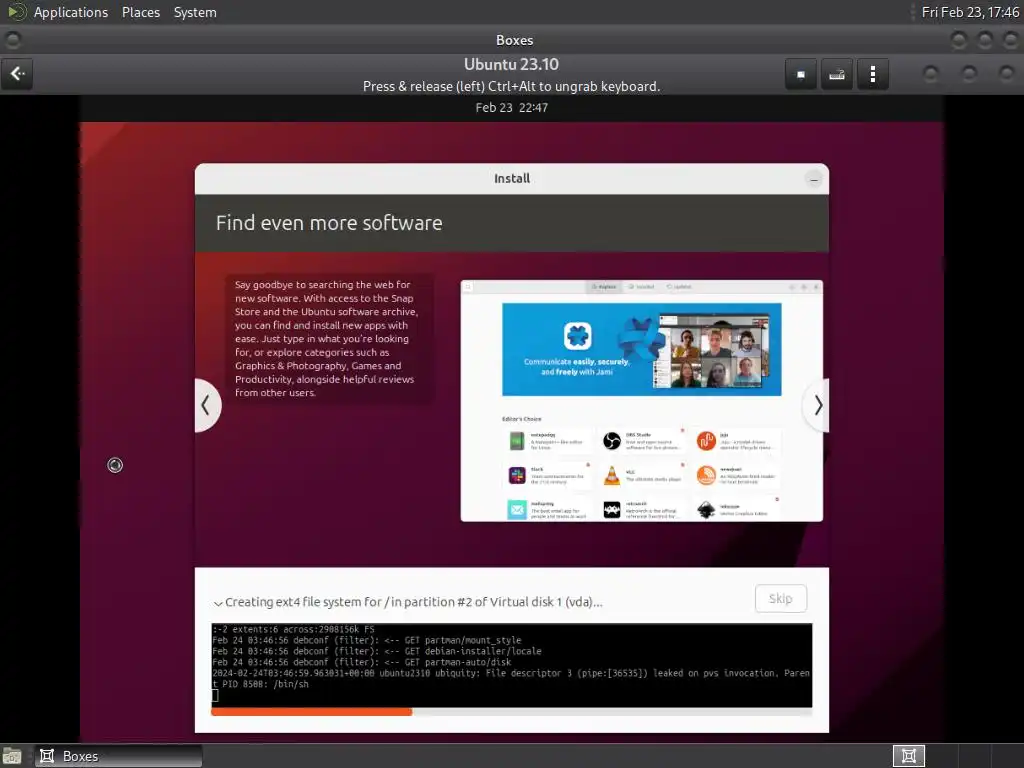Click the "GET partman-auto/disk" log line
Image resolution: width=1024 pixels, height=768 pixels.
coord(362,662)
